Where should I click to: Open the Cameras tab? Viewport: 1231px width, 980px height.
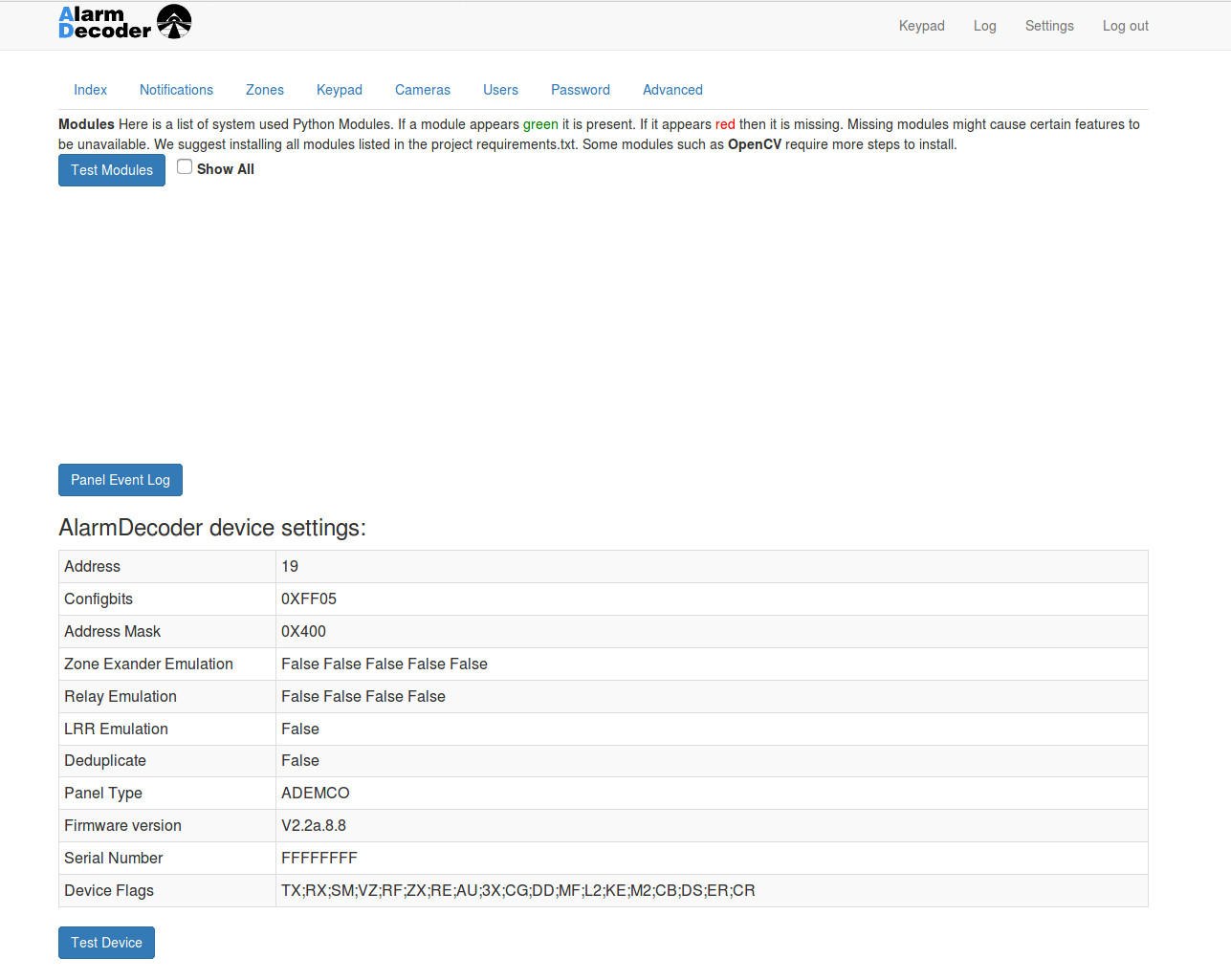pos(423,90)
